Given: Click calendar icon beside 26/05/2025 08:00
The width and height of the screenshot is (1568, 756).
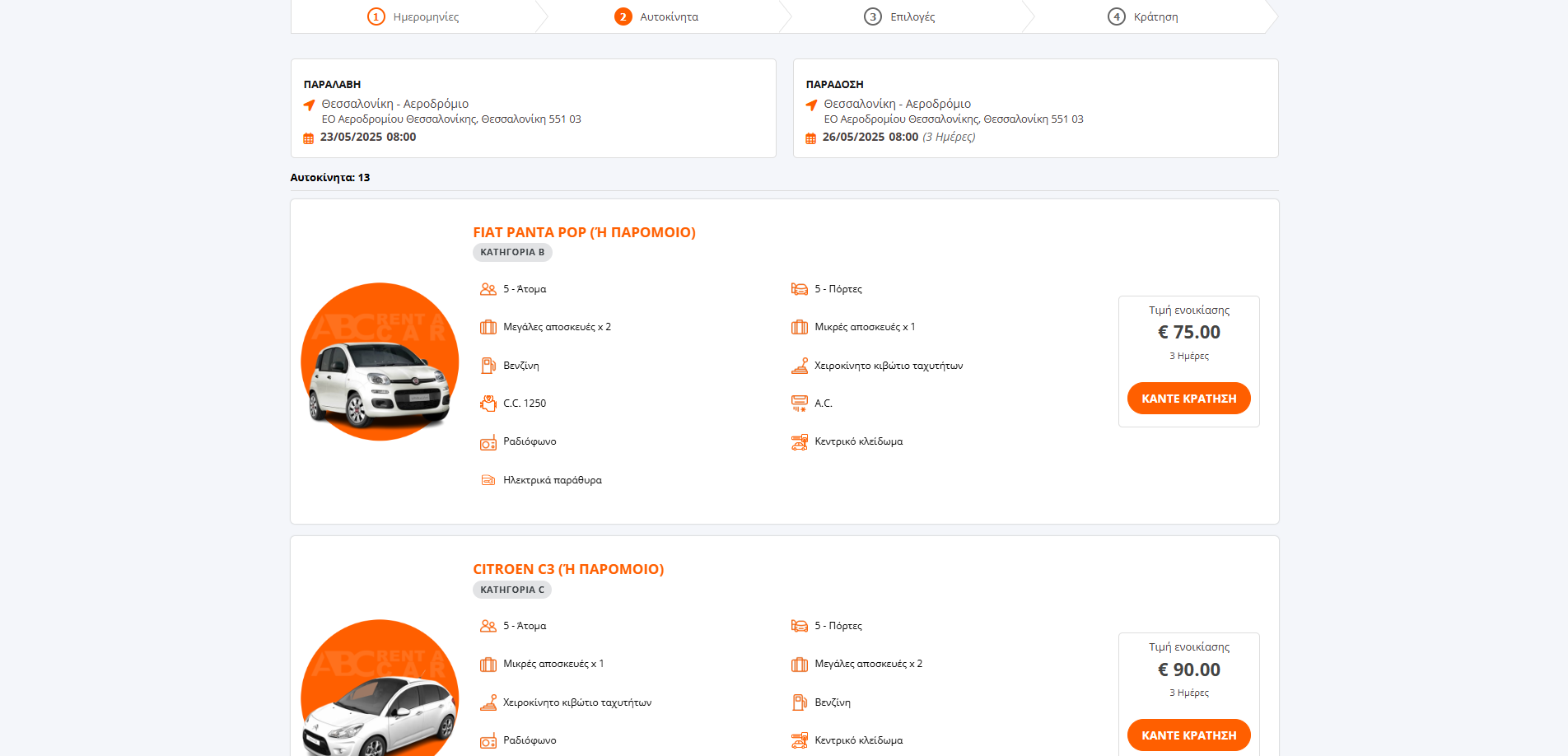Looking at the screenshot, I should (x=811, y=138).
